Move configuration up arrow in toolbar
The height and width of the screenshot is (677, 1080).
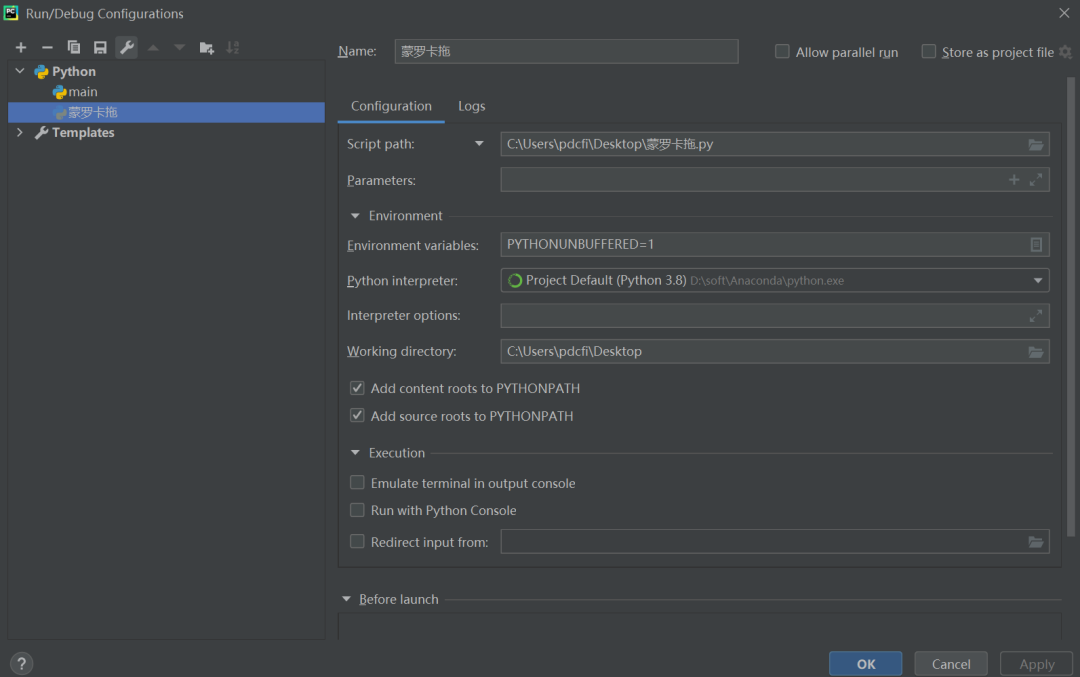[x=153, y=48]
